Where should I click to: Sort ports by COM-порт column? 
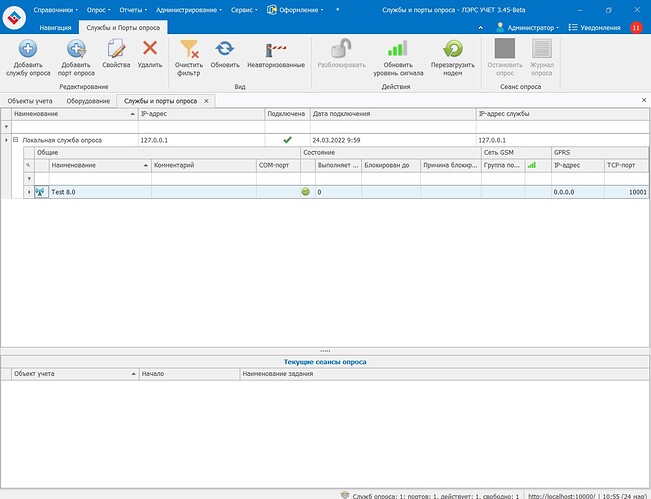point(278,165)
